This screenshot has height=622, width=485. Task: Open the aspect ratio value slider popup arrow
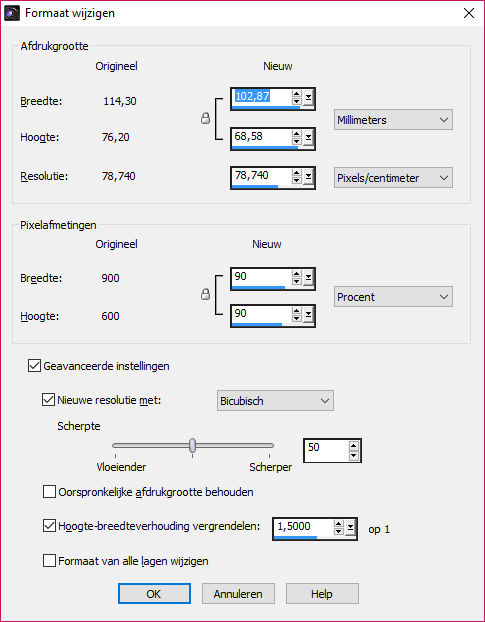350,528
